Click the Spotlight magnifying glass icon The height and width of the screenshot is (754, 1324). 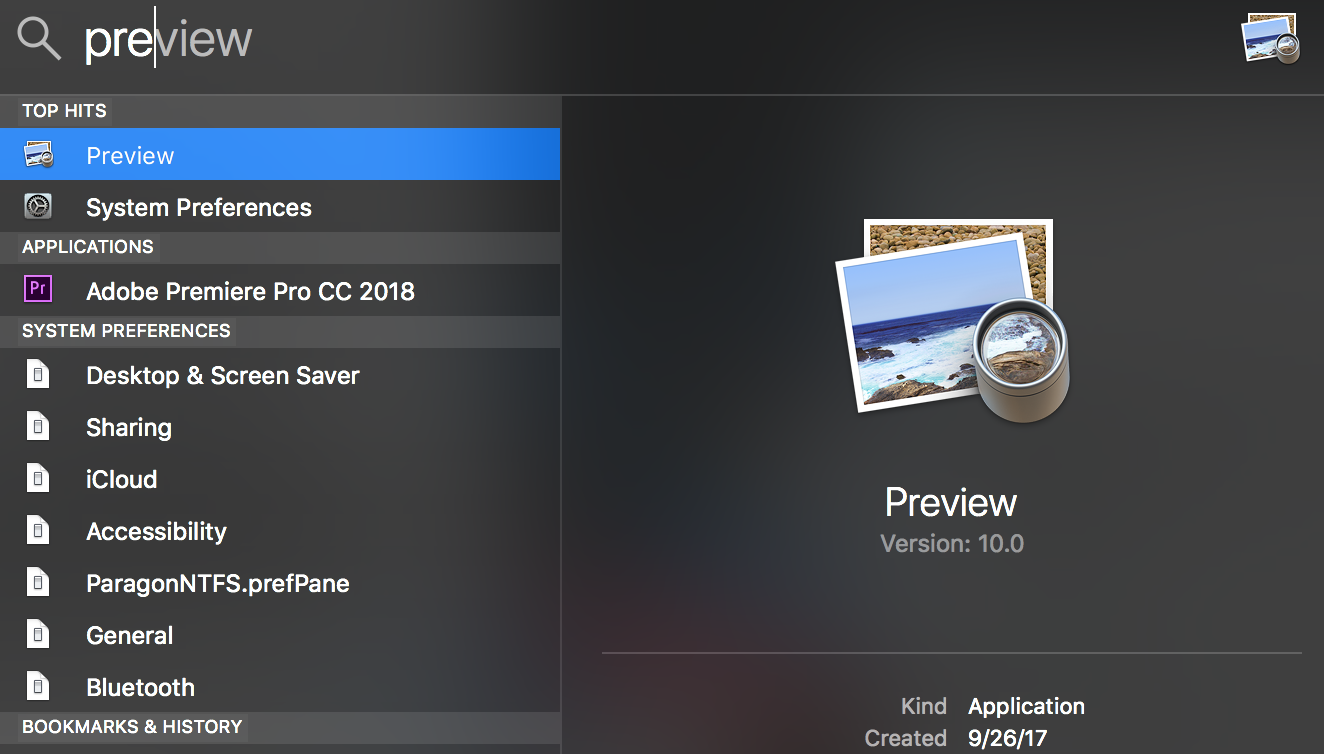[x=40, y=39]
